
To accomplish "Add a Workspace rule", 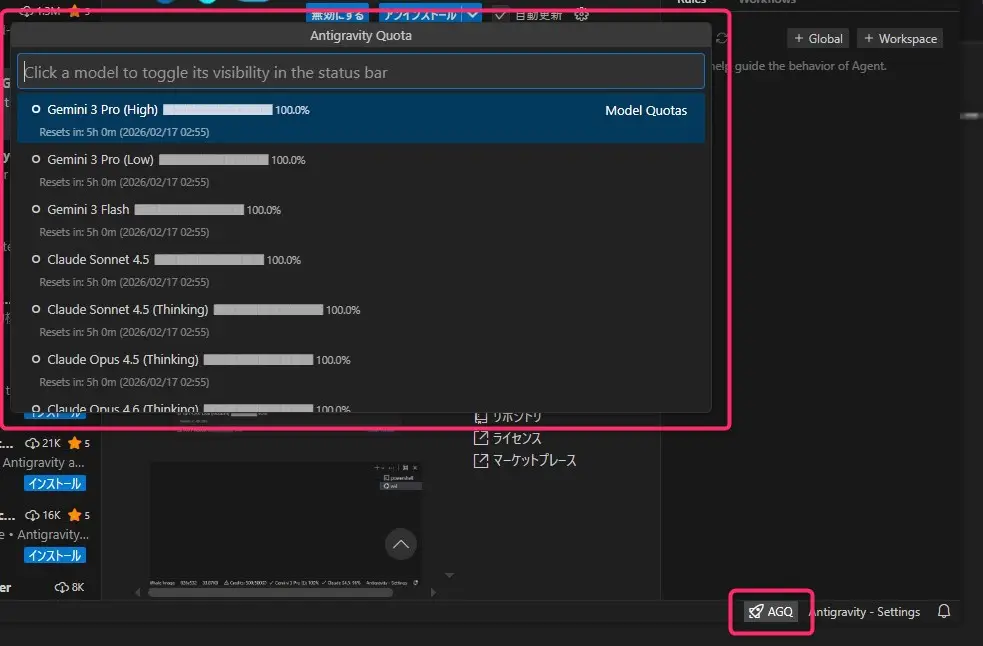I will click(900, 38).
